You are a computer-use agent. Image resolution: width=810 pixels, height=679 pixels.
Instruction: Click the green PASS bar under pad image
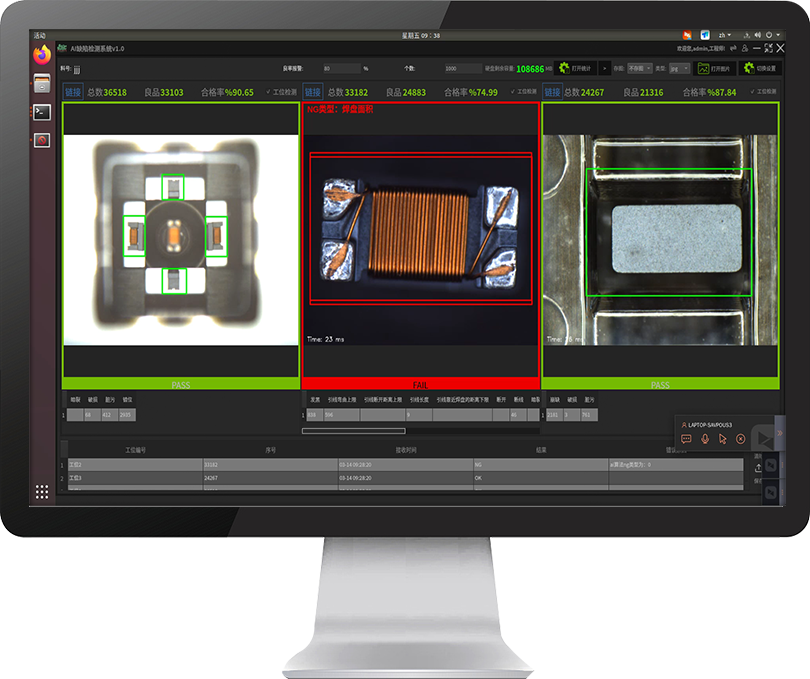[660, 384]
